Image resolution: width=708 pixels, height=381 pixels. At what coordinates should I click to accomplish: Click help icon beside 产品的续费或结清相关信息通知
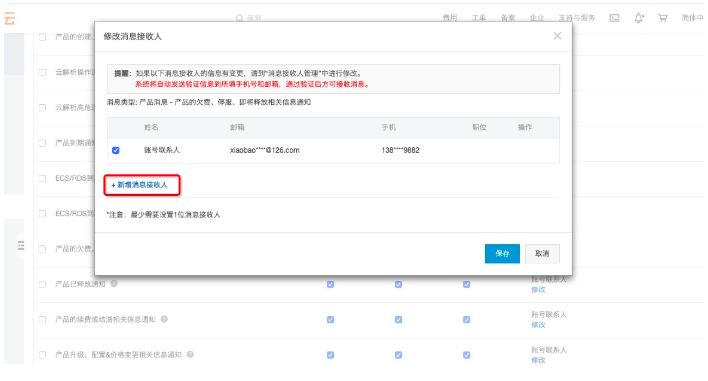pyautogui.click(x=164, y=319)
